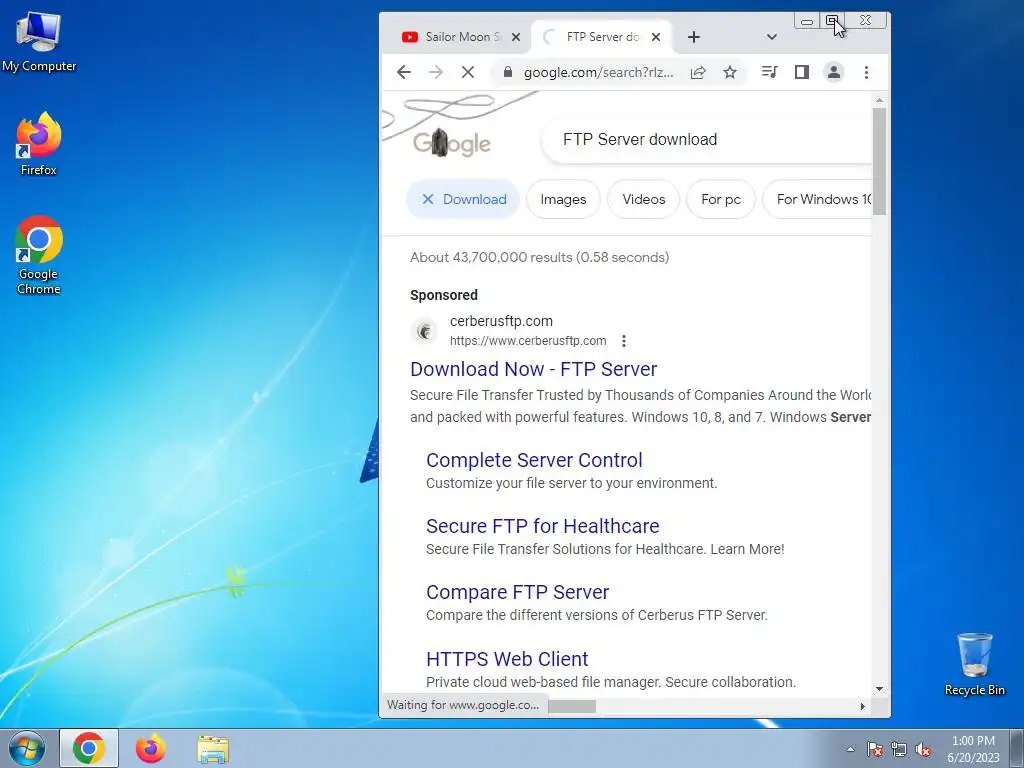Screen dimensions: 1024x768
Task: Open the three-dot menu beside cerberusftp URL
Action: tap(624, 341)
